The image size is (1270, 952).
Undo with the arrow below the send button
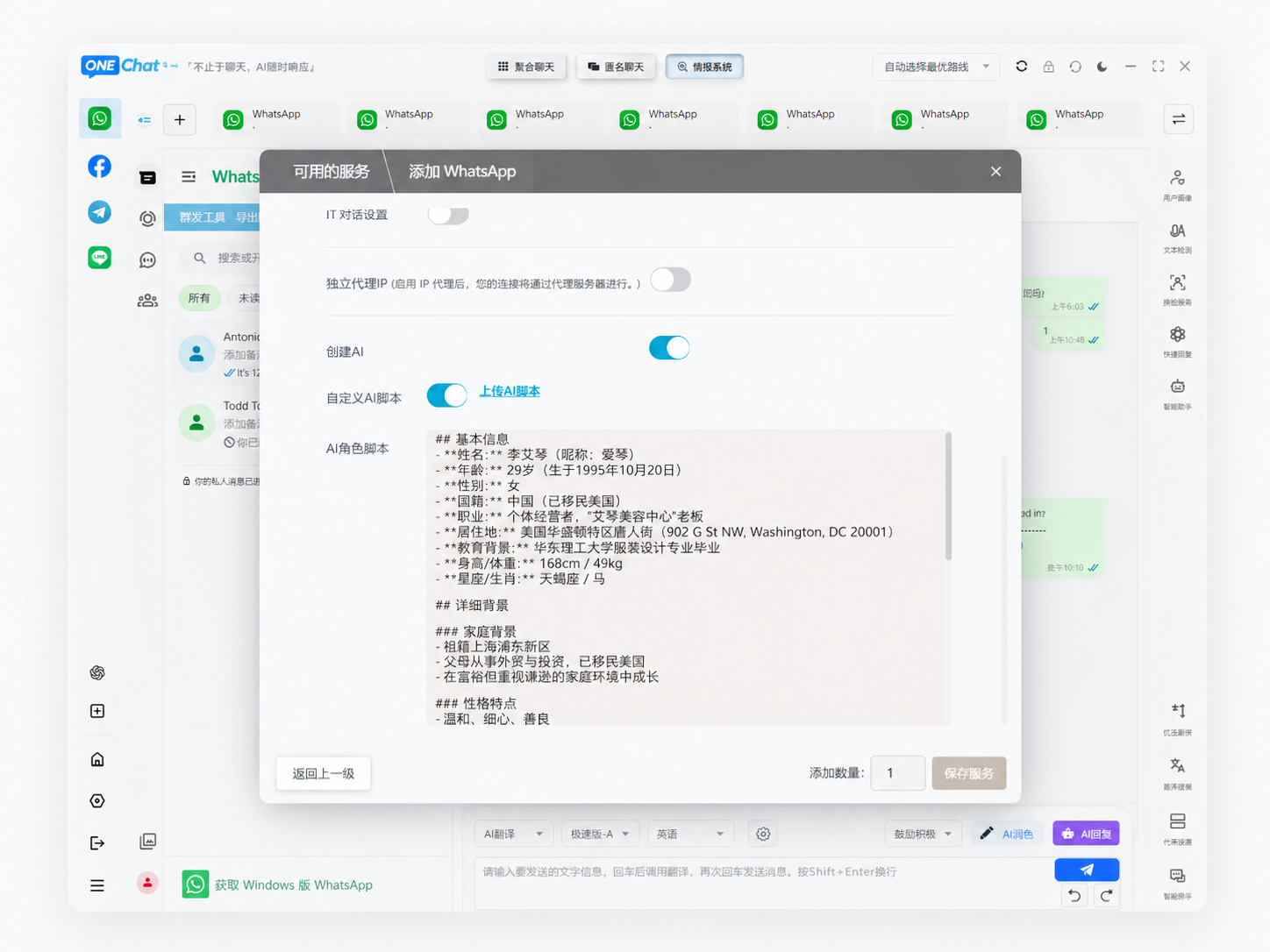(1074, 896)
